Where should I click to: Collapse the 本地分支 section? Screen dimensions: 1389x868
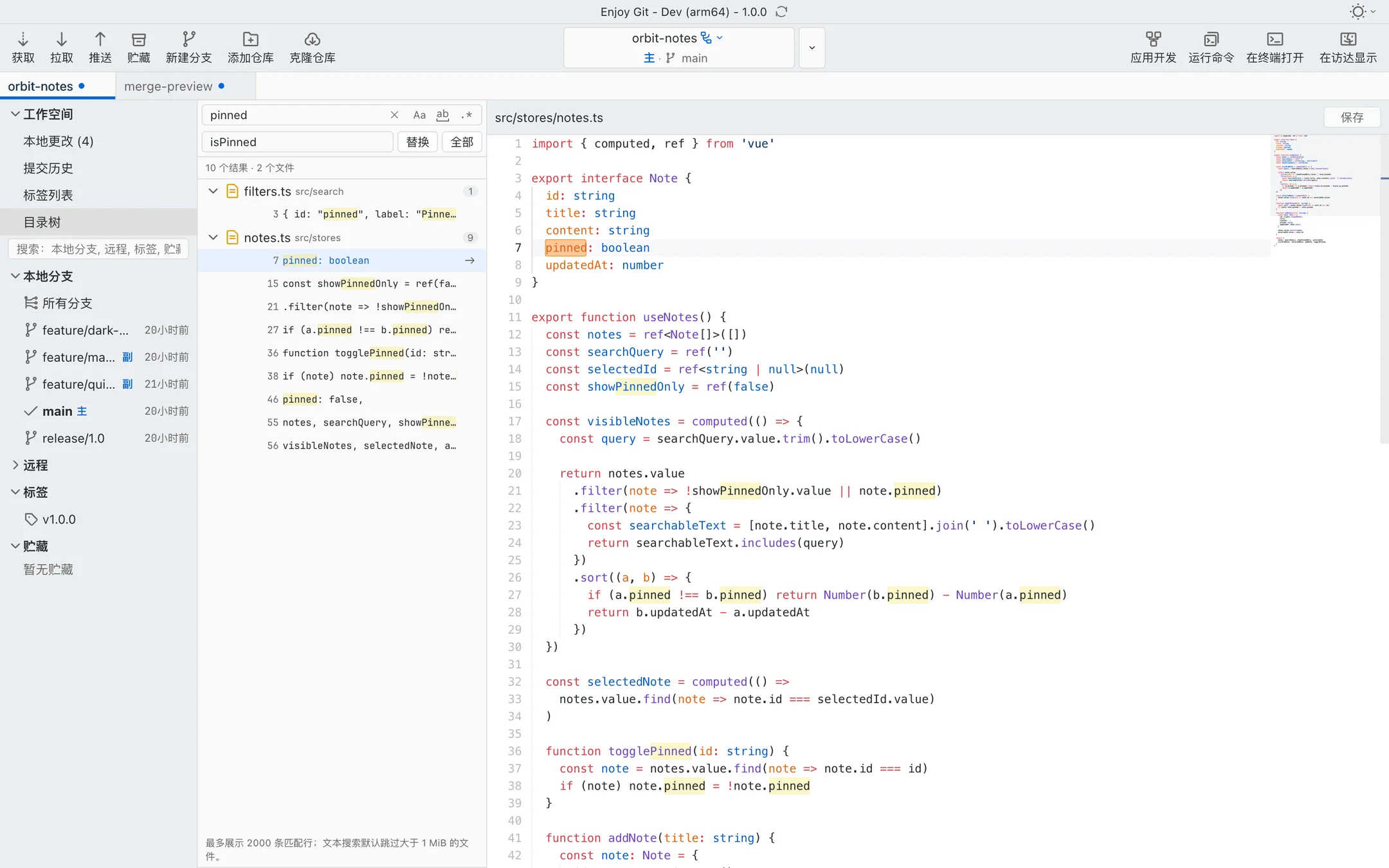pyautogui.click(x=15, y=276)
